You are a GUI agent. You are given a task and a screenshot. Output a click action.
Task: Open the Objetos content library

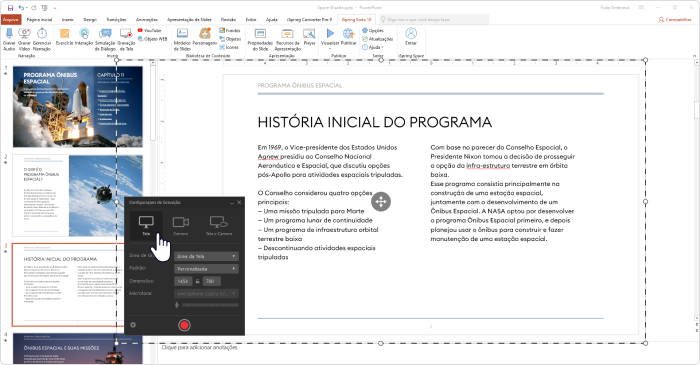(x=230, y=39)
